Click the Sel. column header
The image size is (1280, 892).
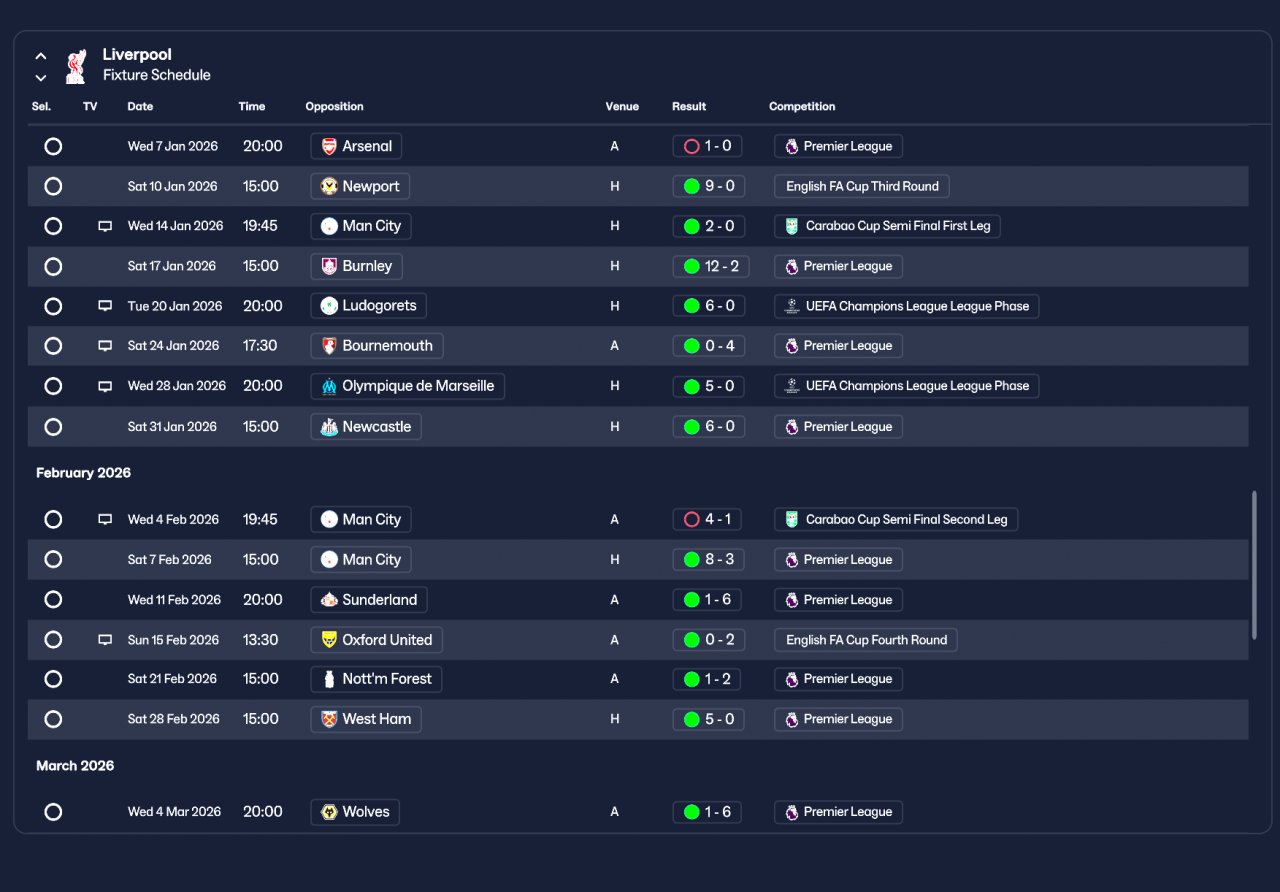[x=41, y=106]
